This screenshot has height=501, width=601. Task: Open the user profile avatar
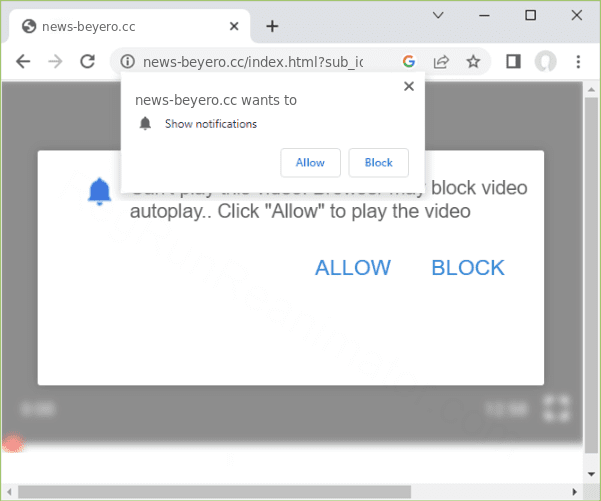[x=545, y=62]
